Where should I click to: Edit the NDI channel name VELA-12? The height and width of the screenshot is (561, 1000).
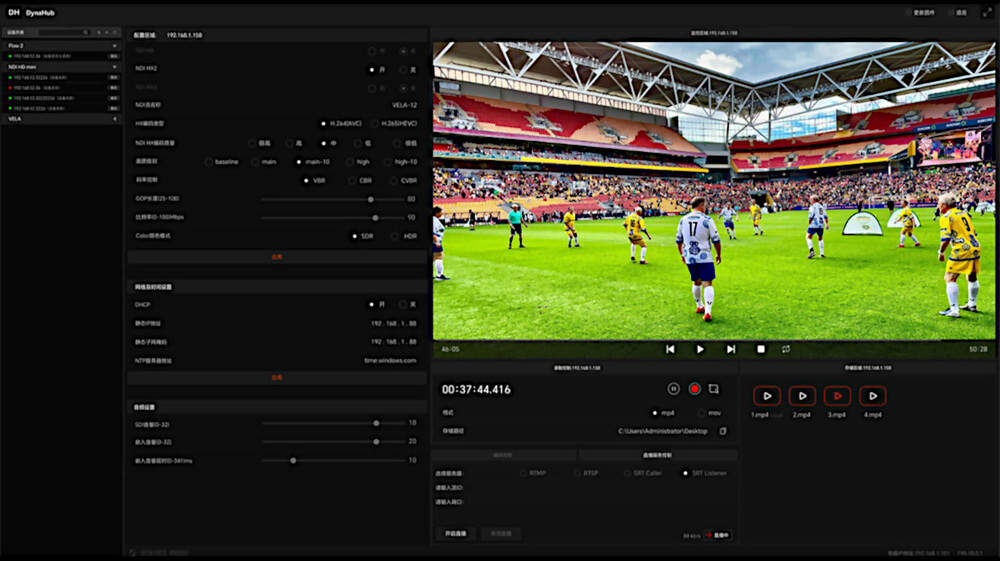click(x=404, y=105)
